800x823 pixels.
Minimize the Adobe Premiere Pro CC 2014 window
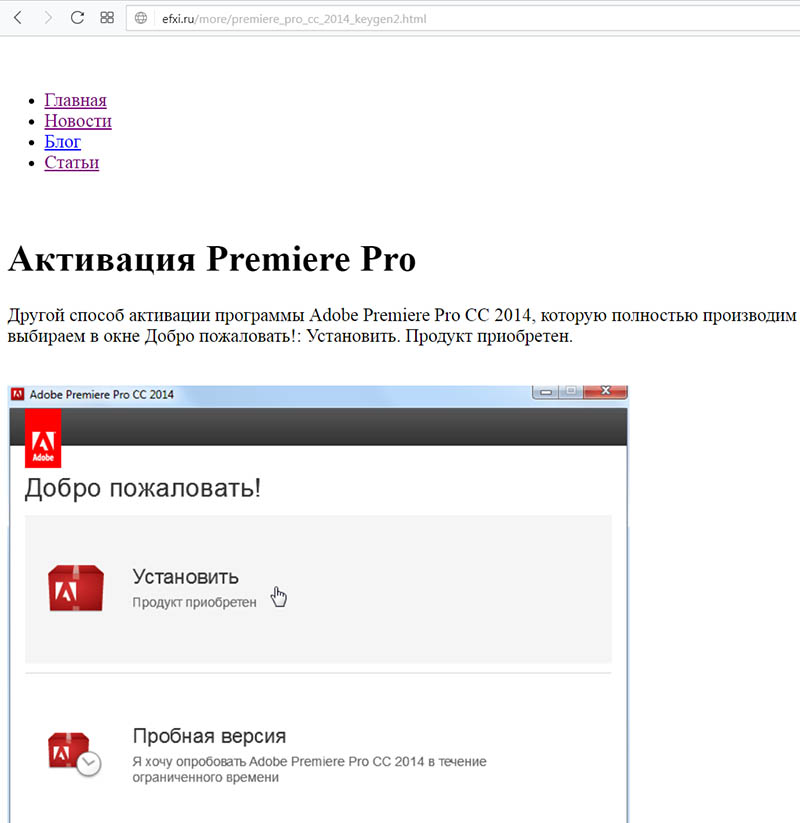click(x=545, y=392)
